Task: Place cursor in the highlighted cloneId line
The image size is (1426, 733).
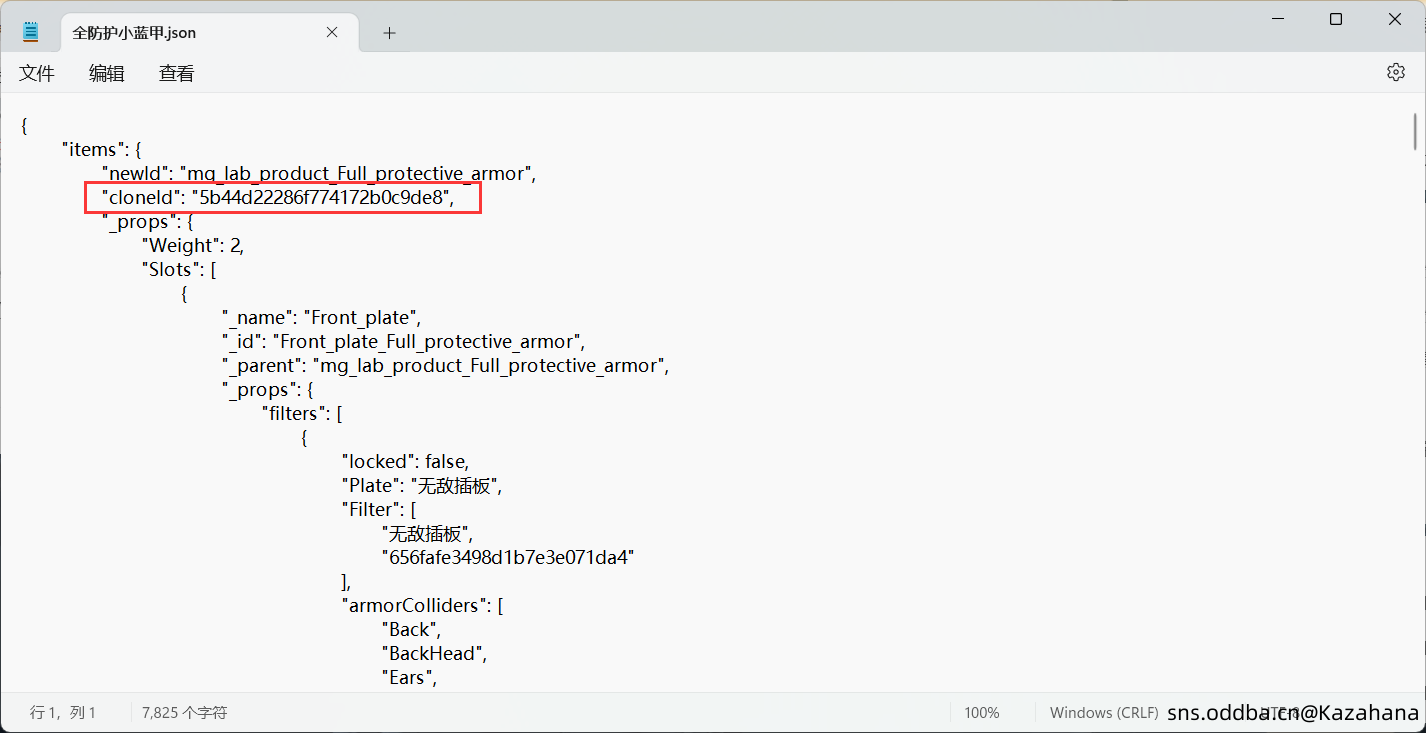Action: [280, 198]
